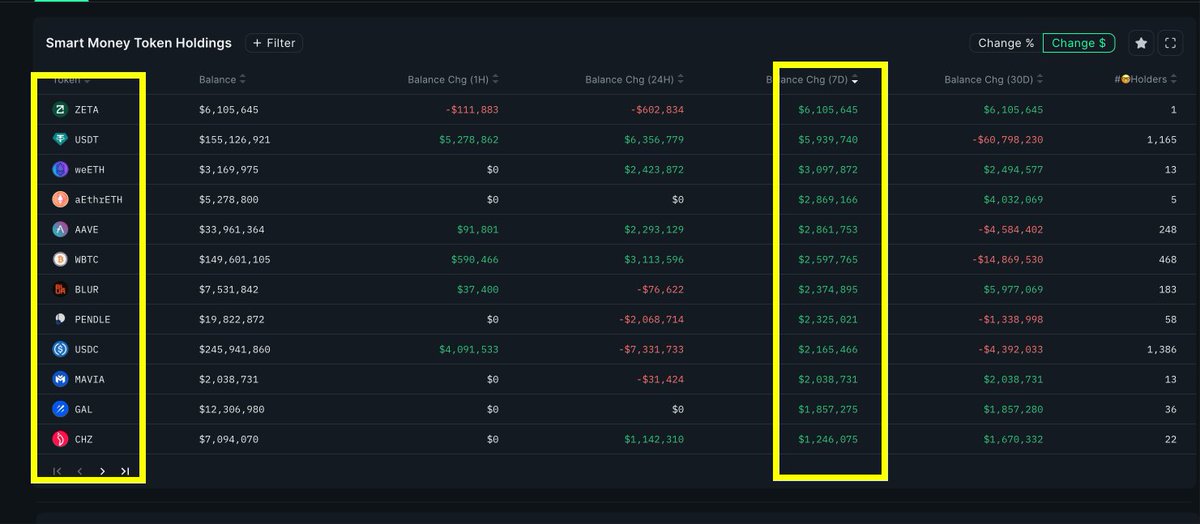Click the BLUR token icon

point(59,290)
